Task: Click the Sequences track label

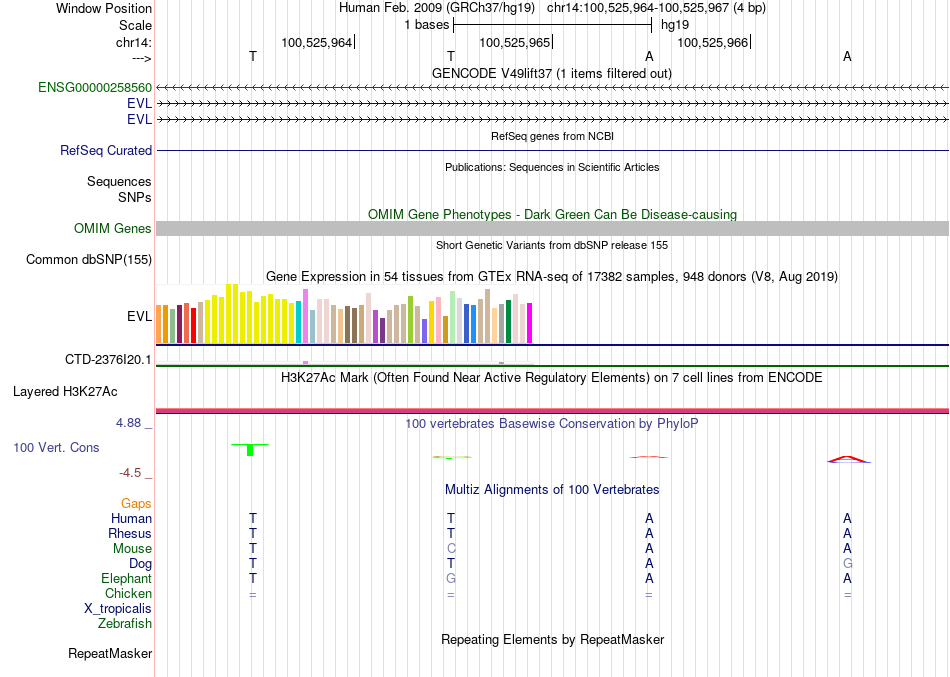Action: click(119, 181)
